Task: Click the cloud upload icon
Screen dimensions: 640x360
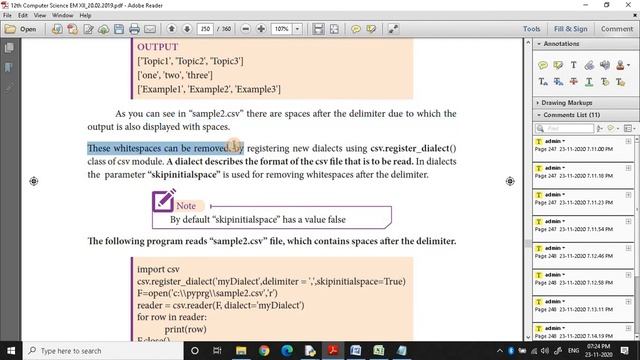Action: click(104, 29)
